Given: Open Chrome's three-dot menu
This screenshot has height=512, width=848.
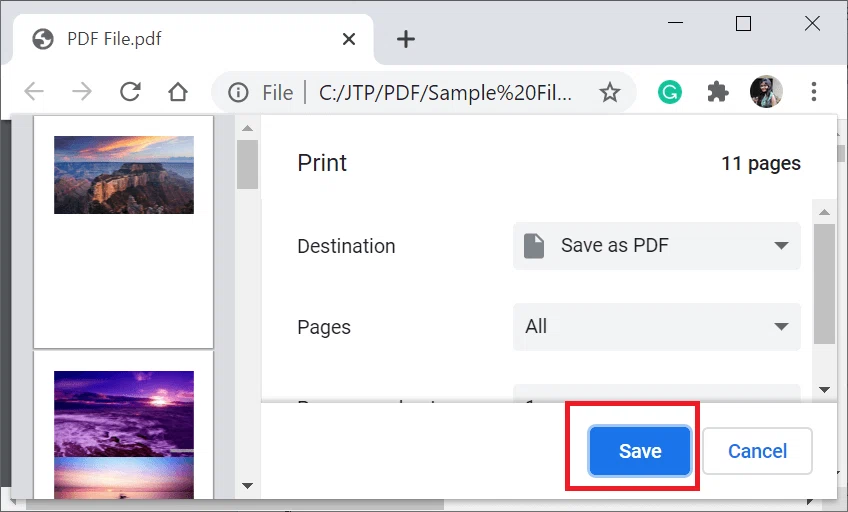Looking at the screenshot, I should coord(813,92).
